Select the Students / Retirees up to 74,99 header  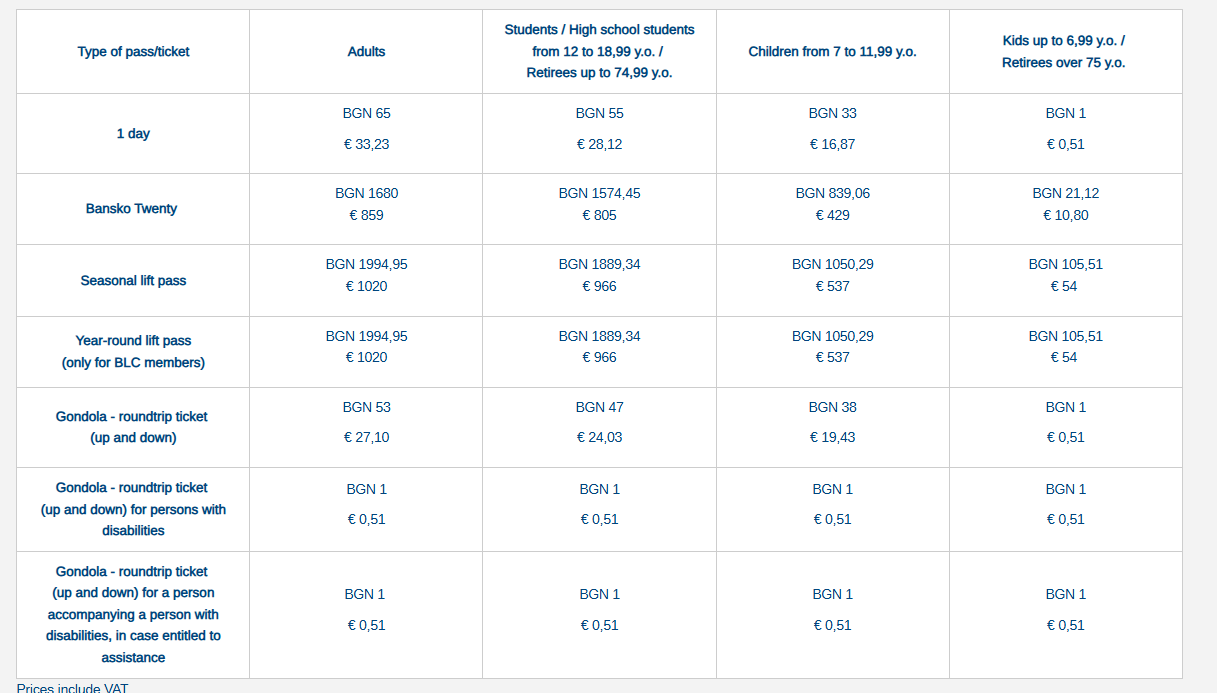point(599,52)
